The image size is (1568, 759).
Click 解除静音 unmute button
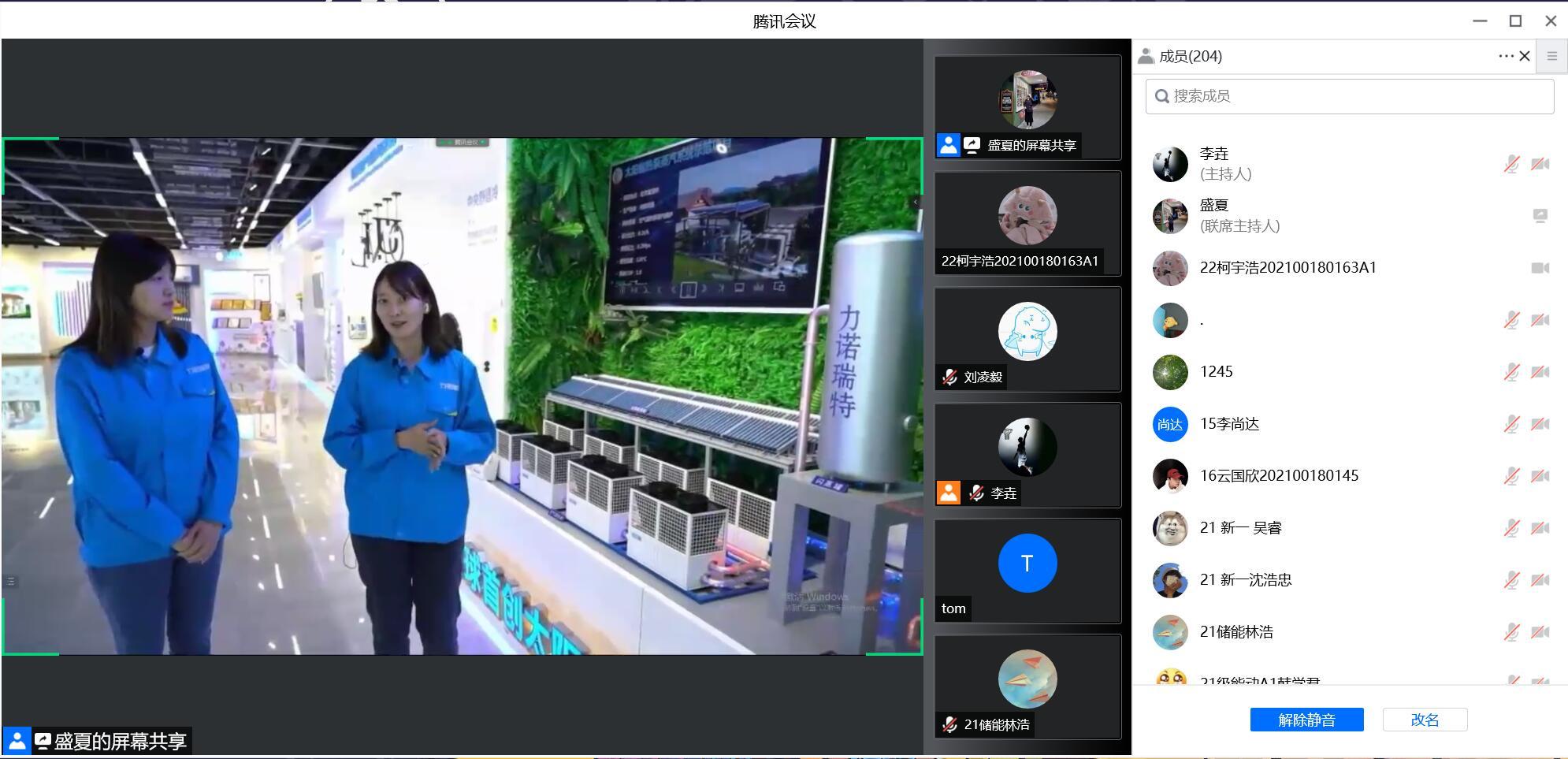point(1306,720)
